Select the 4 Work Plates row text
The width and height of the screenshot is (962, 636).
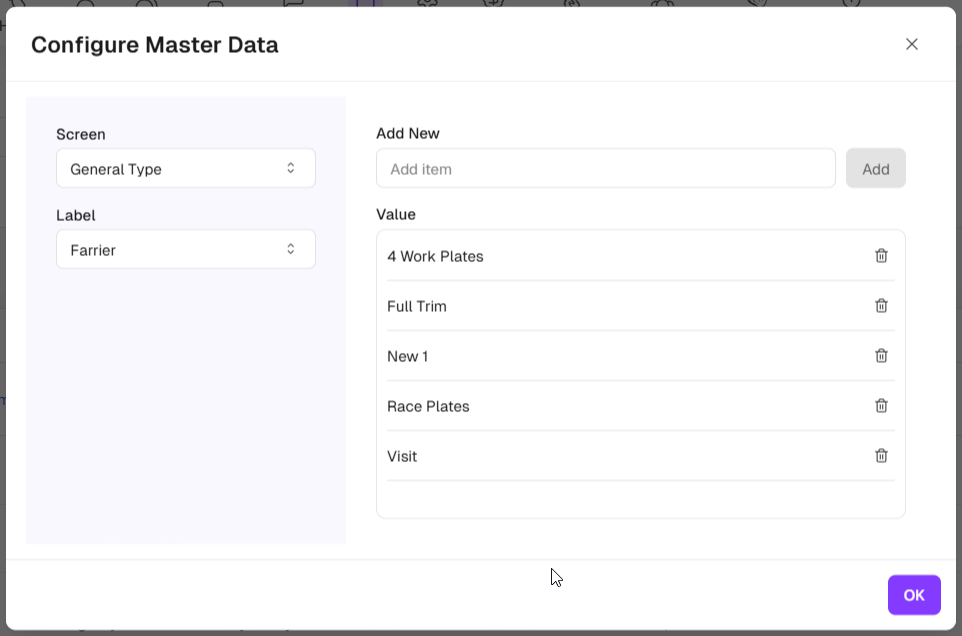coord(435,257)
